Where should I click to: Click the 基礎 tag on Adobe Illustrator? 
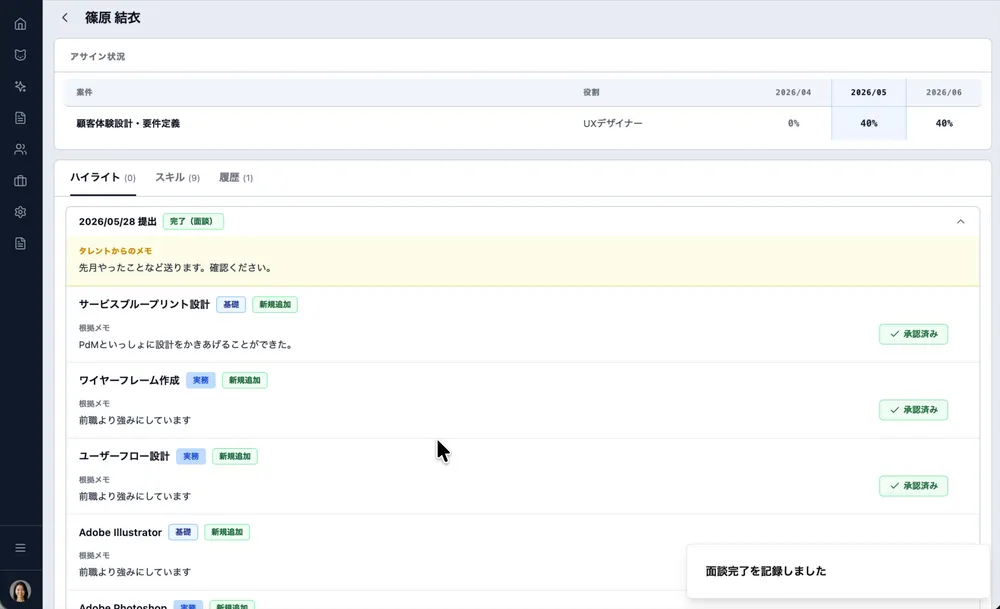pos(183,532)
